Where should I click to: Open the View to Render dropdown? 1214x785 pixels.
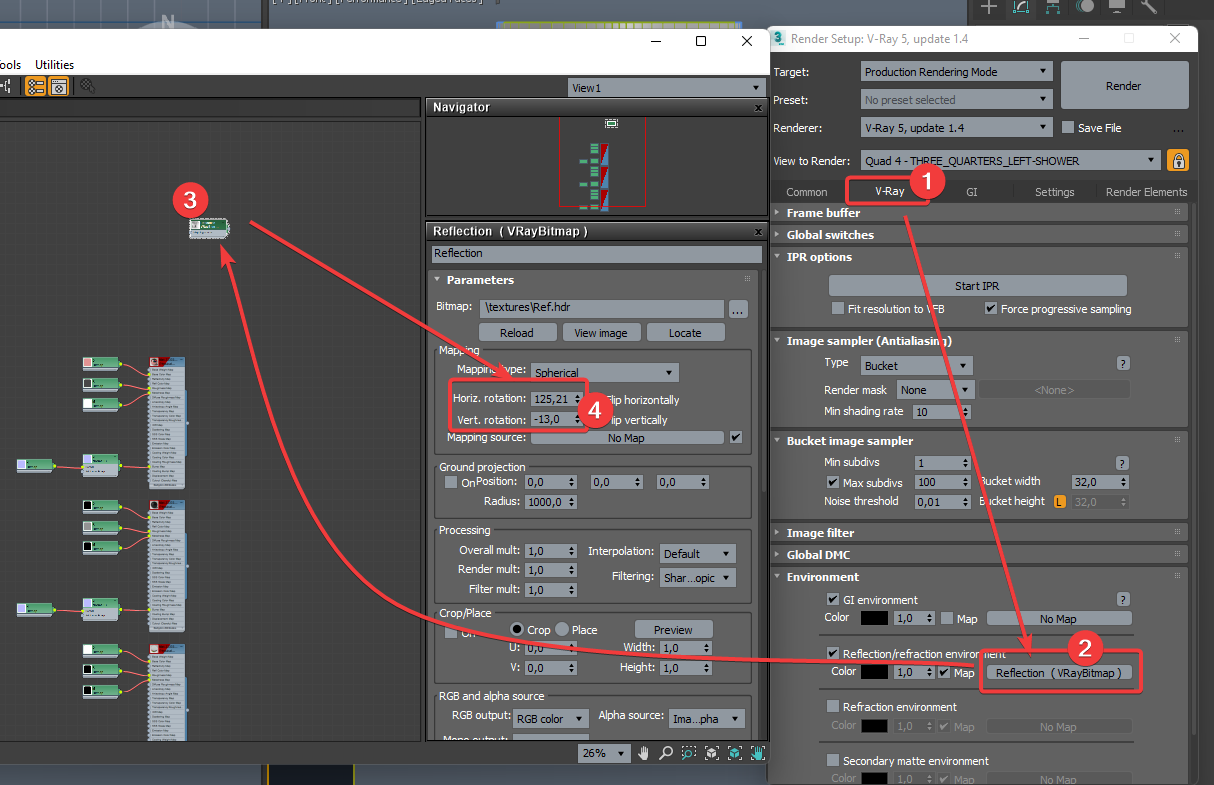pyautogui.click(x=1011, y=160)
